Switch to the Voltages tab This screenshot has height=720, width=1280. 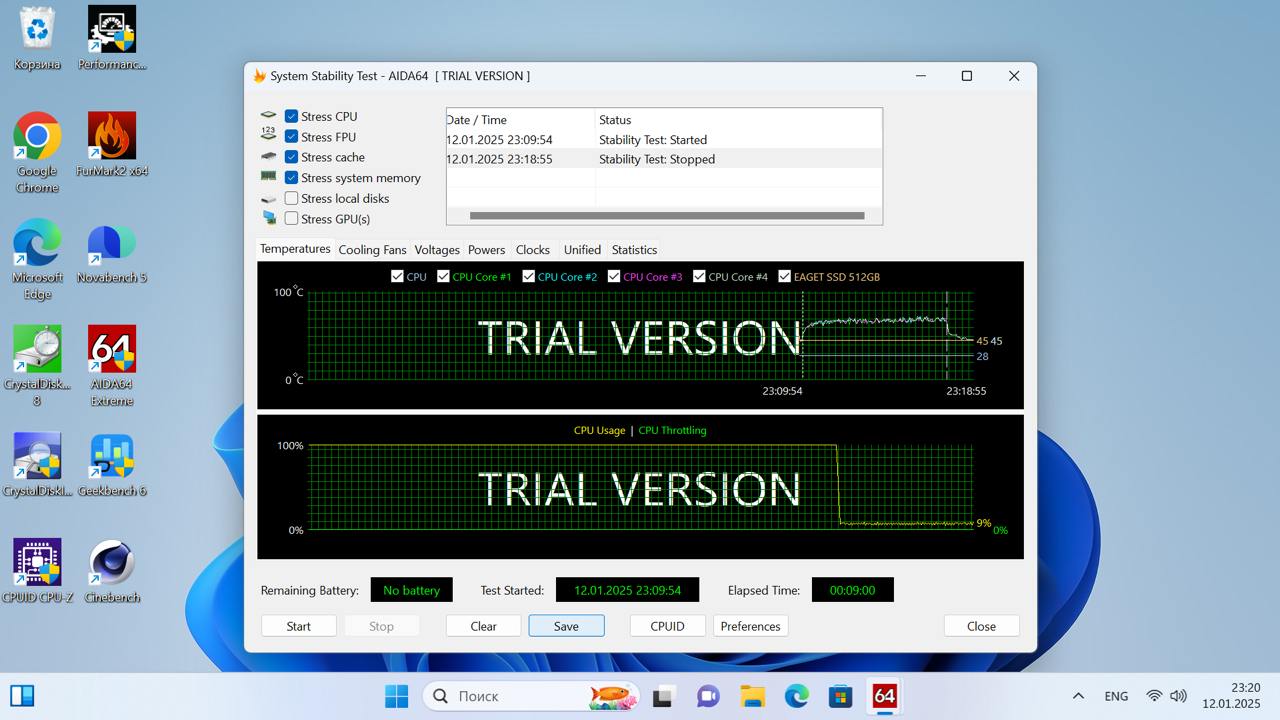click(x=437, y=250)
